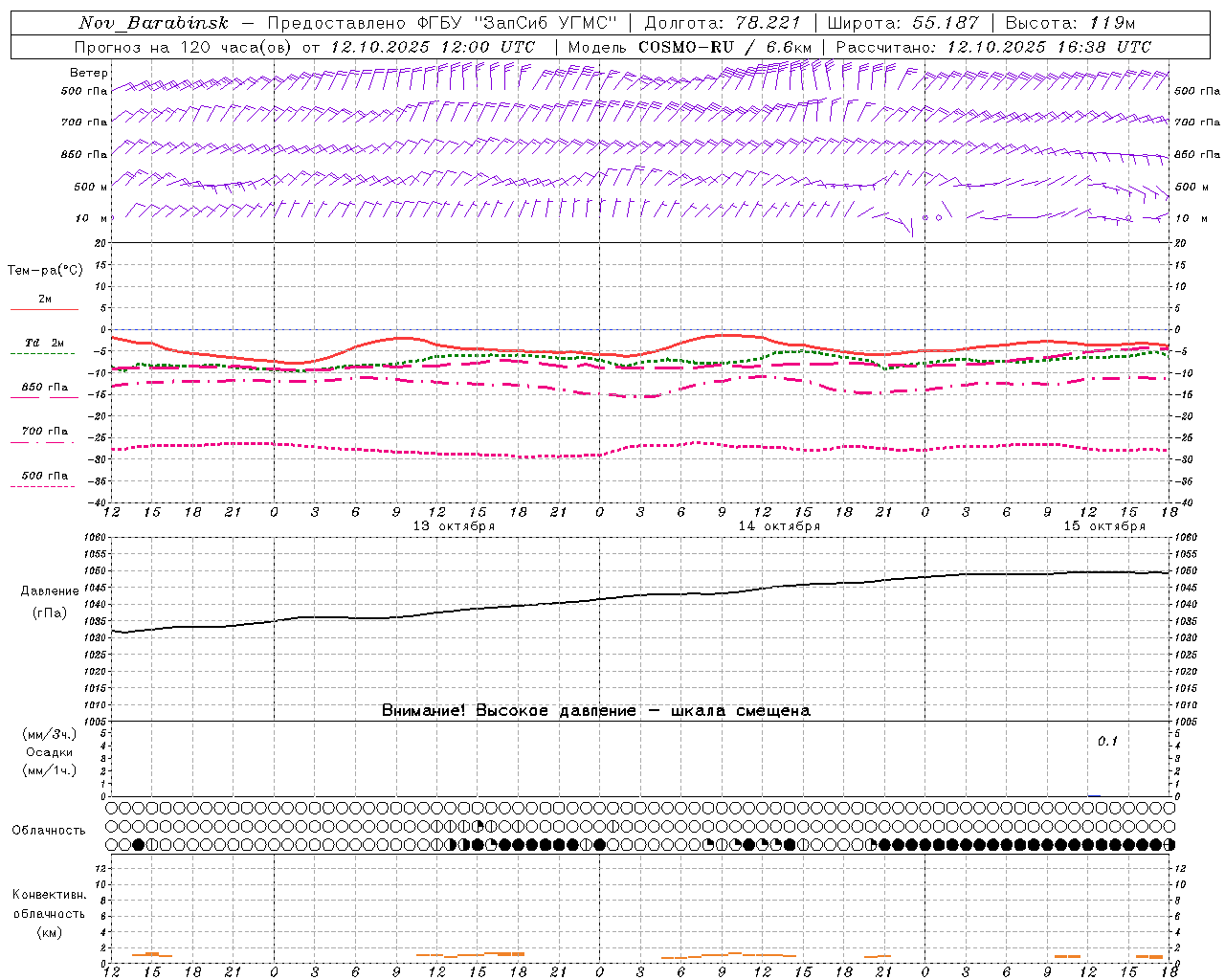
Task: Click the right-side 500 гПа wind label
Action: coord(1197,91)
